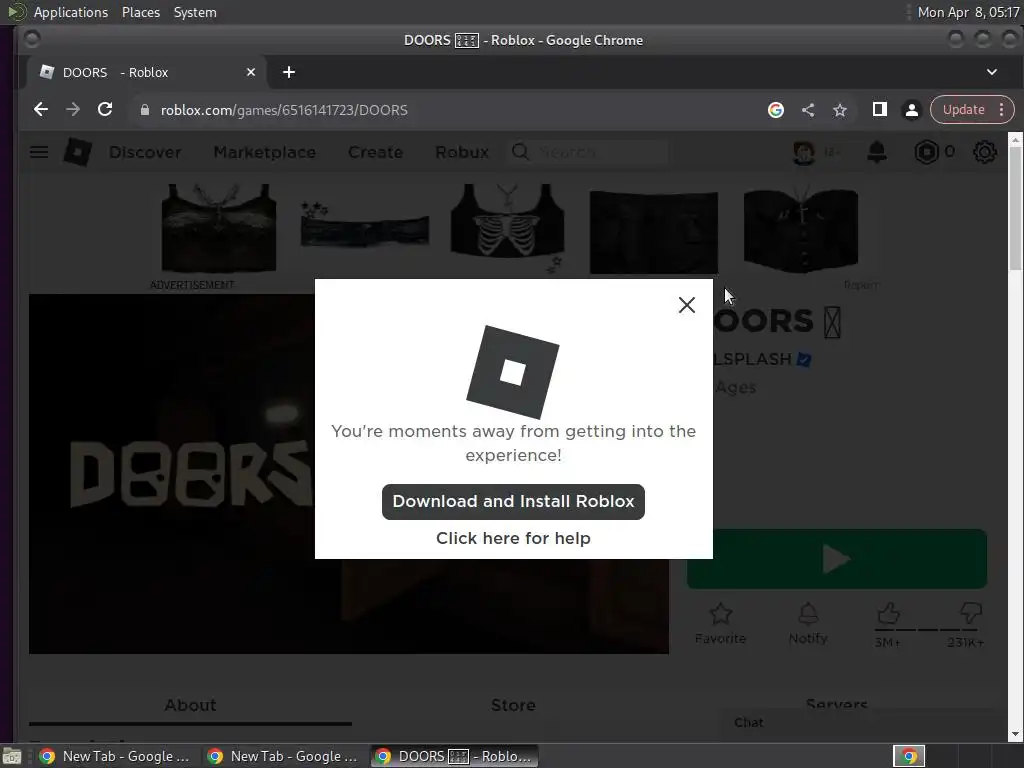The height and width of the screenshot is (768, 1024).
Task: Open the user avatar profile
Action: (x=804, y=152)
